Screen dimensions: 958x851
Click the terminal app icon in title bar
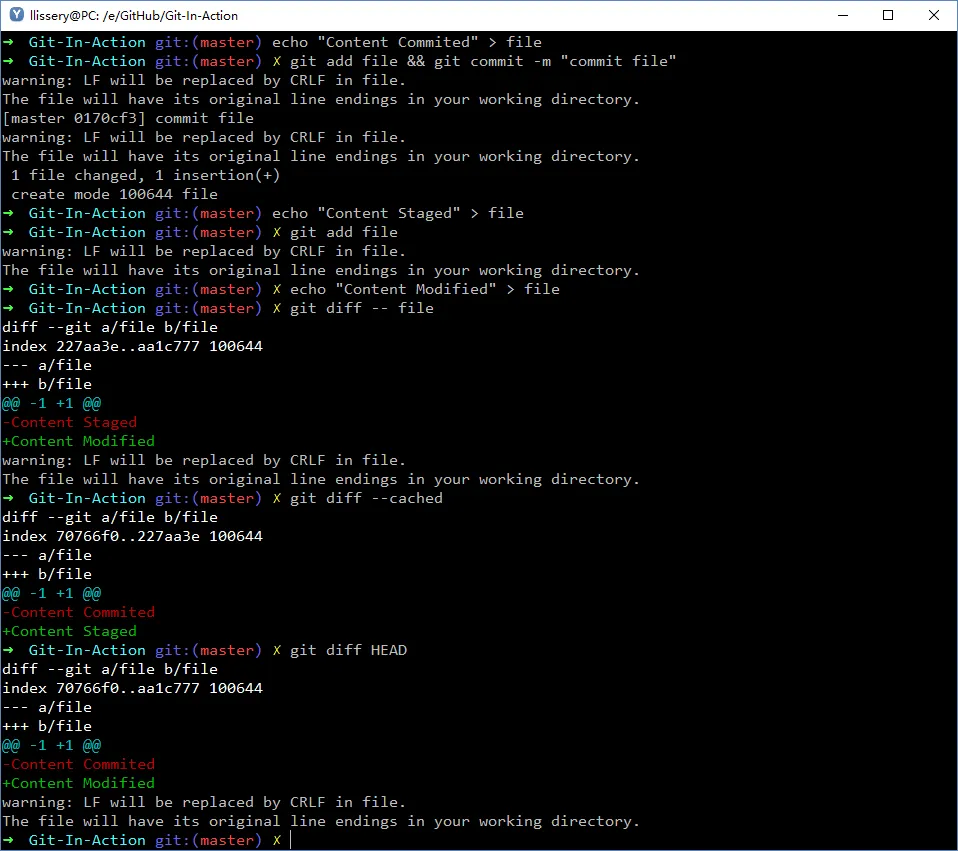pyautogui.click(x=16, y=15)
